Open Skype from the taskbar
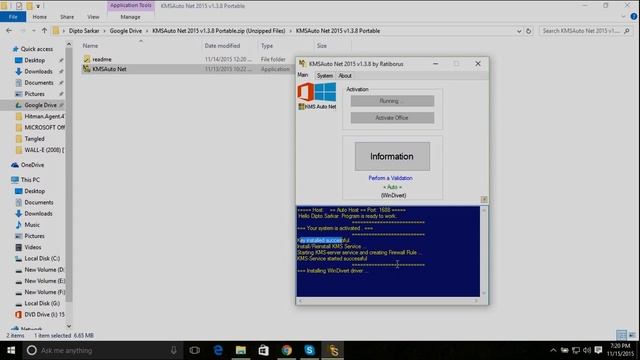 (309, 350)
